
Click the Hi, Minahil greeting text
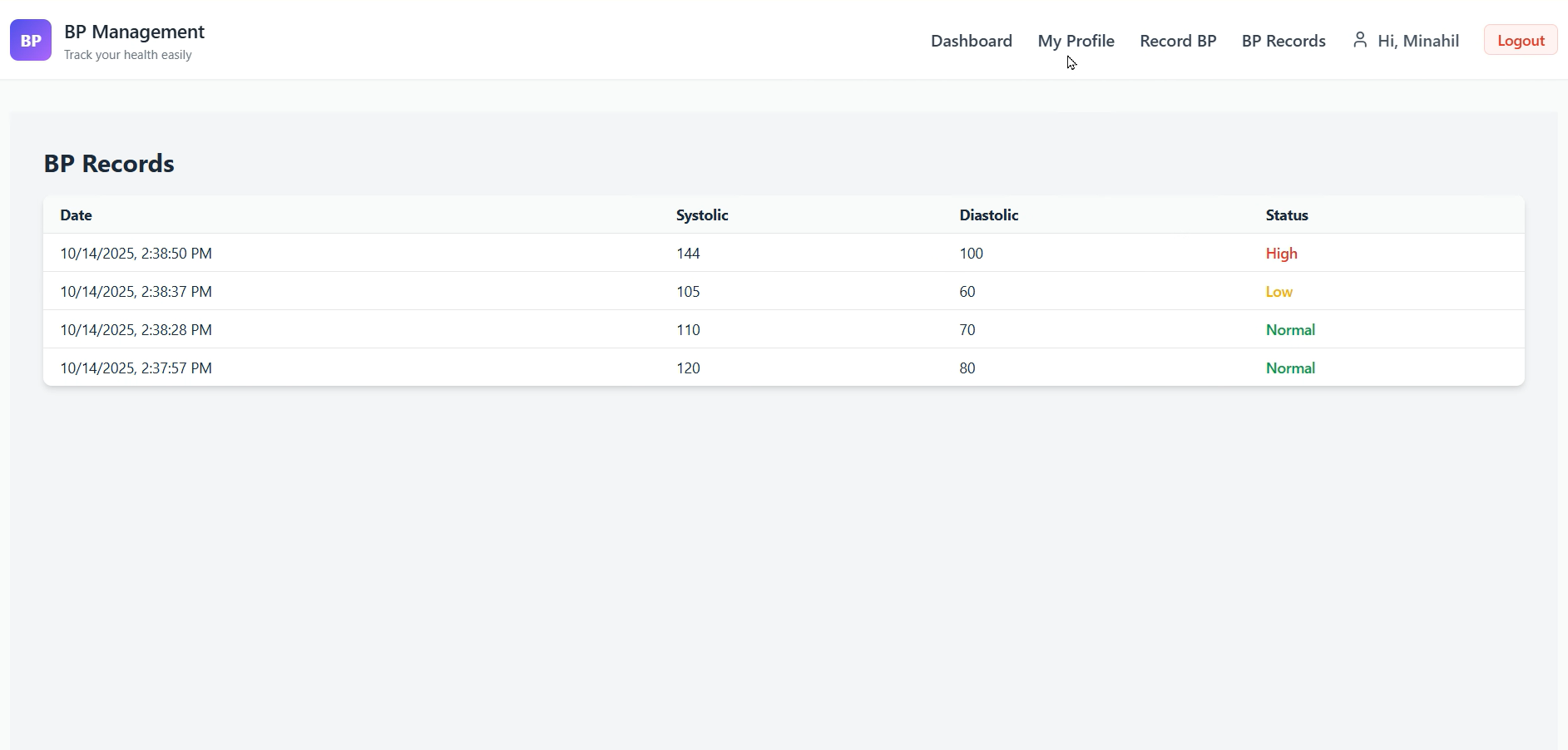(x=1417, y=41)
